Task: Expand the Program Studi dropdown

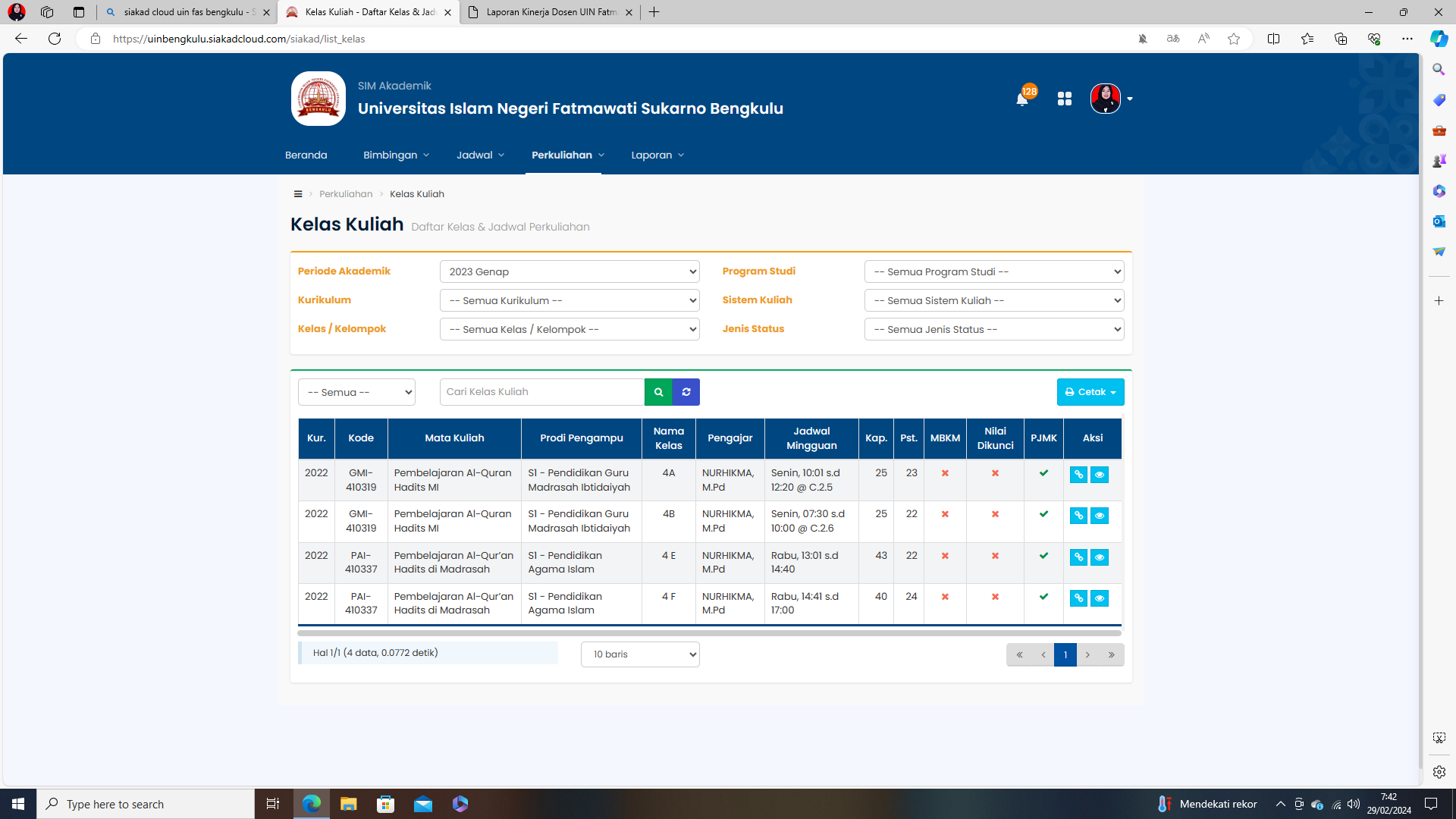Action: tap(993, 271)
